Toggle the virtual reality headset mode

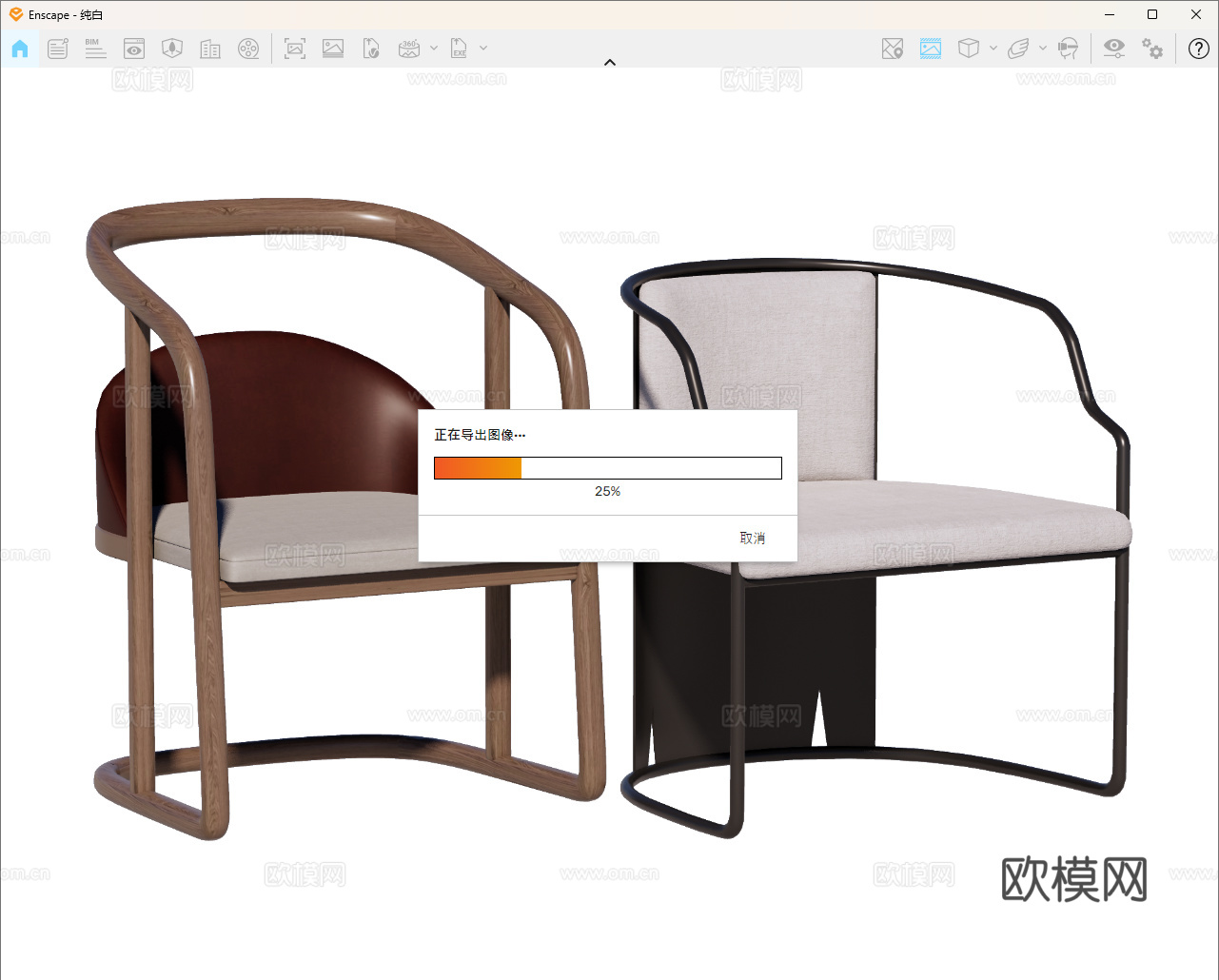pyautogui.click(x=1069, y=49)
